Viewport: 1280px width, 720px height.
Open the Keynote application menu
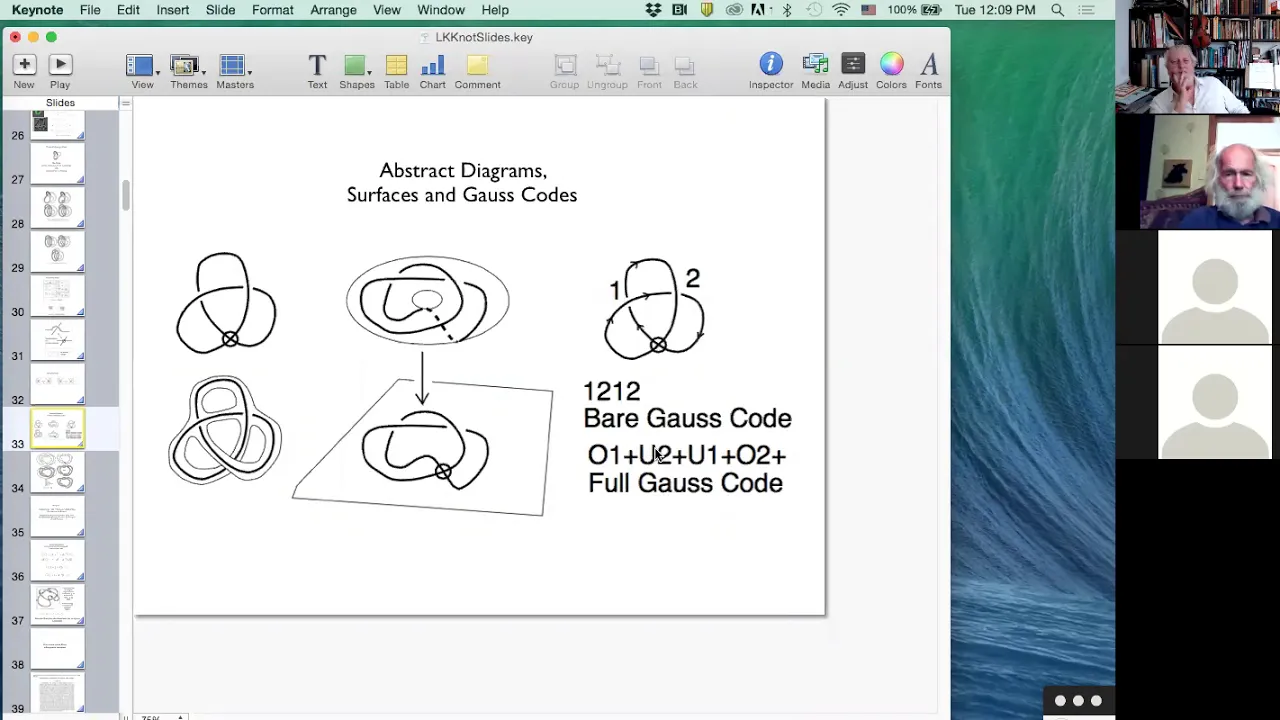coord(37,10)
